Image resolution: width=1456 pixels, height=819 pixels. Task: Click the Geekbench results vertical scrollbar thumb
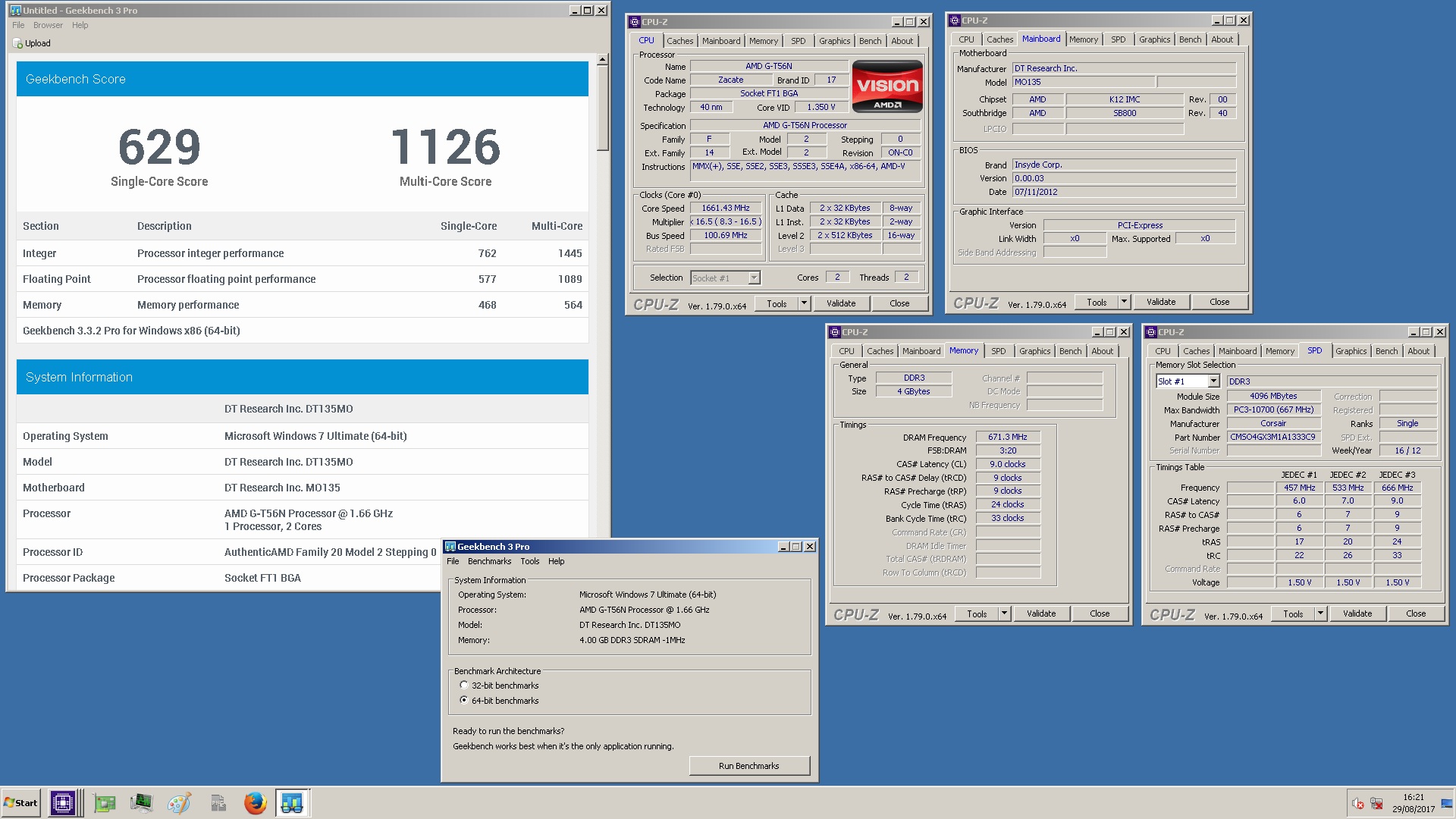click(x=602, y=108)
